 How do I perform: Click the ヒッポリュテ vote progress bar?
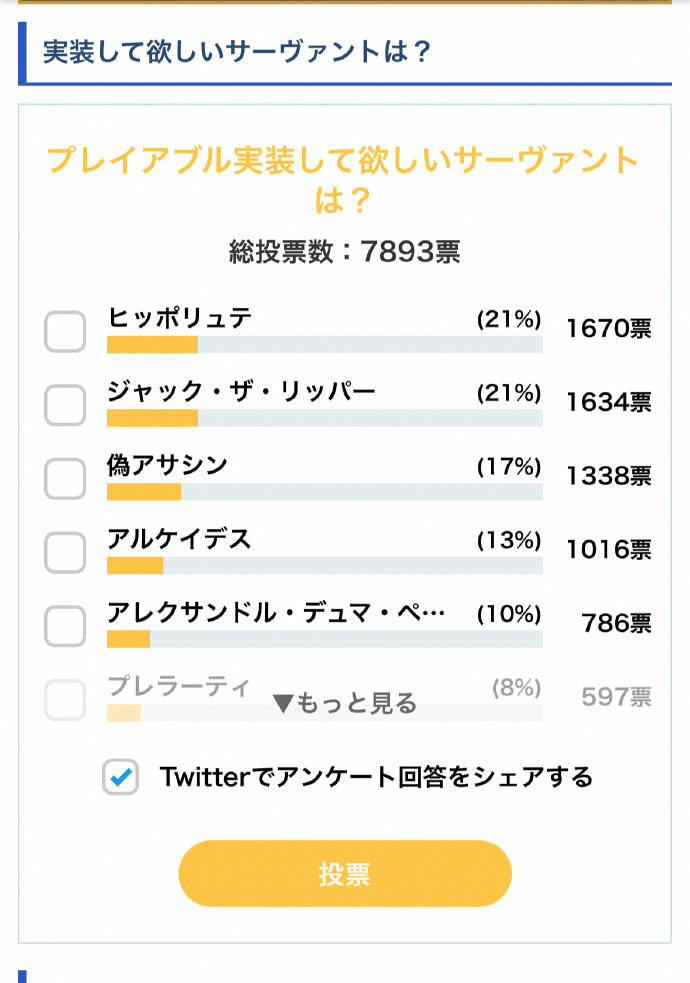click(324, 345)
